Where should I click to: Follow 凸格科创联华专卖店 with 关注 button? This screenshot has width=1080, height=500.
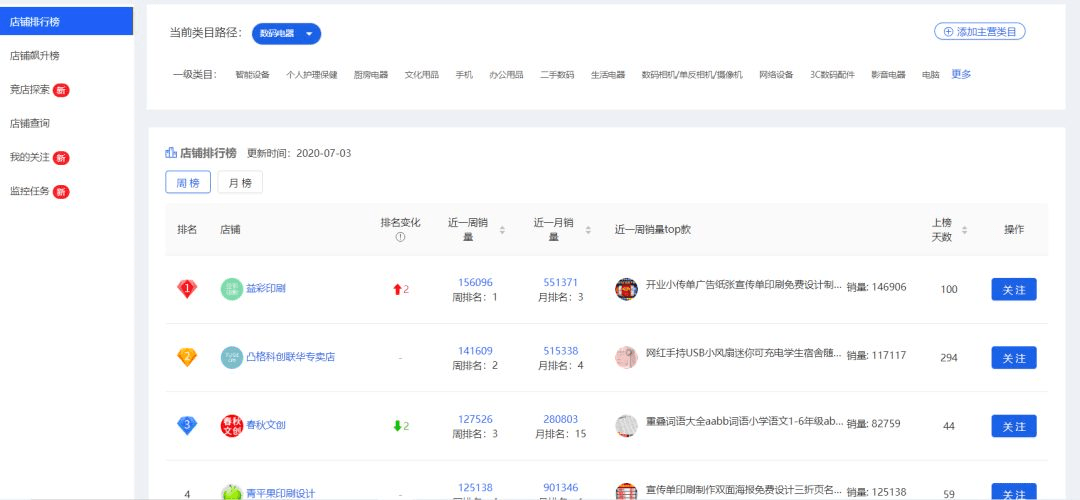coord(1014,357)
